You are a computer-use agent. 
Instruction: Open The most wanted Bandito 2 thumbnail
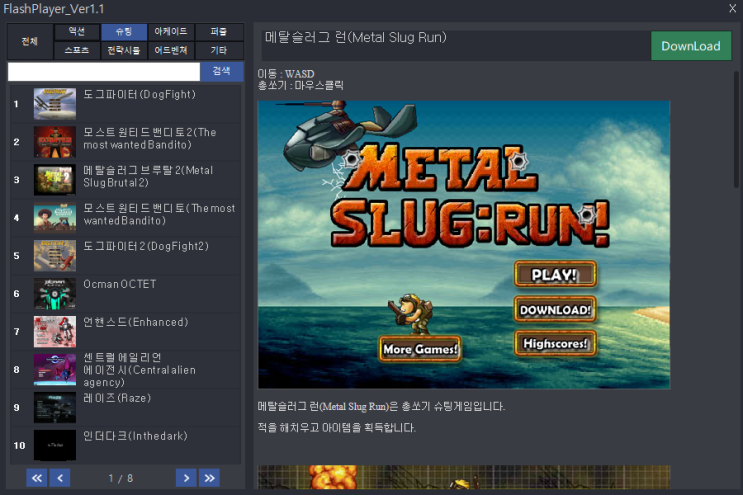point(55,142)
